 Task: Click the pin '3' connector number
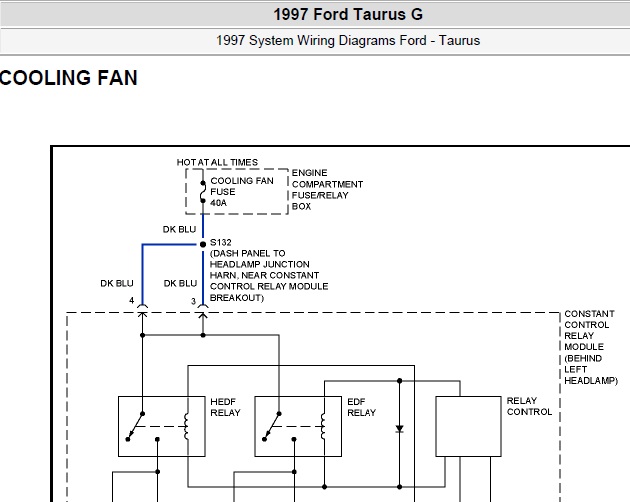tap(193, 301)
